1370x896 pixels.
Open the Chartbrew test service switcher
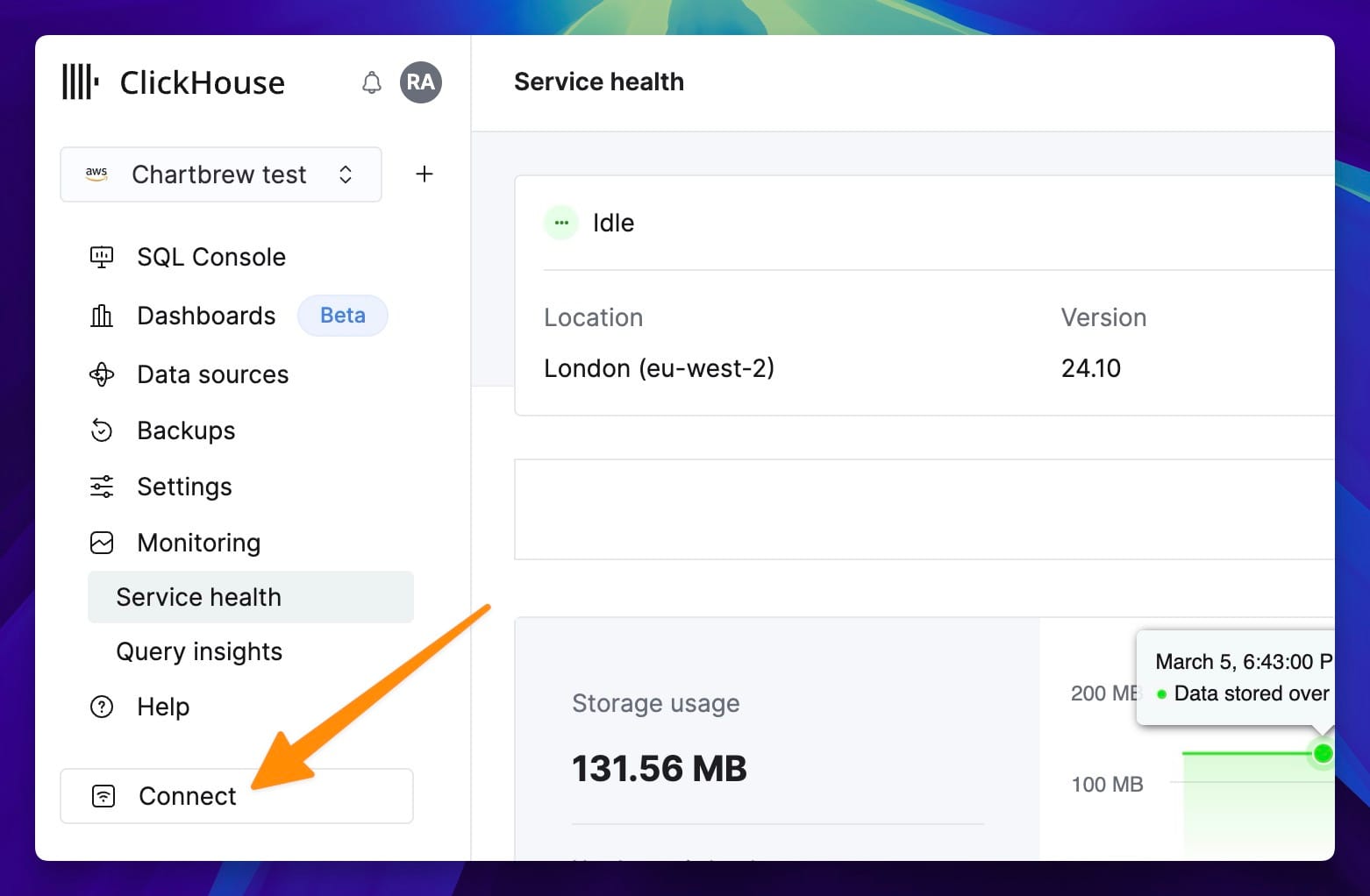[218, 174]
